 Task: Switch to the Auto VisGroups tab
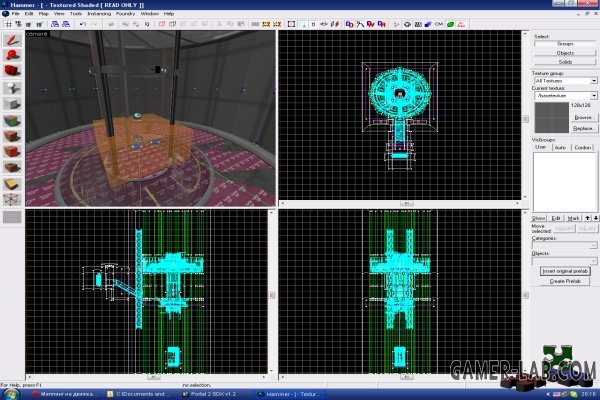560,147
